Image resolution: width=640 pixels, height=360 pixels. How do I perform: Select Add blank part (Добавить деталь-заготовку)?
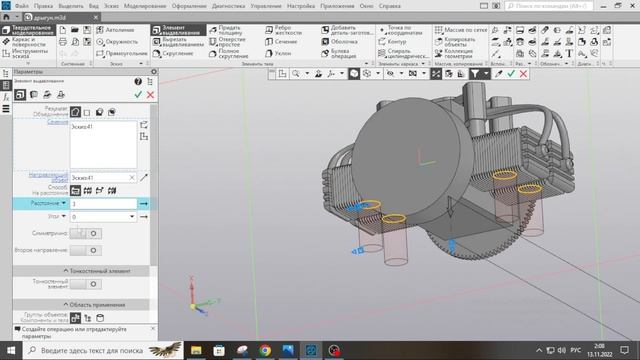tap(347, 30)
